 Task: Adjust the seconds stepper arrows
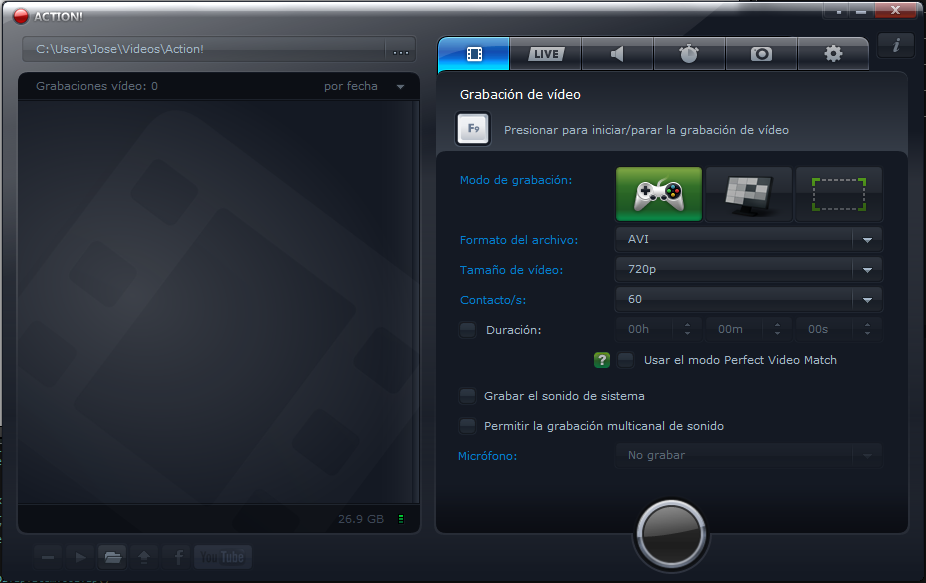click(x=867, y=330)
